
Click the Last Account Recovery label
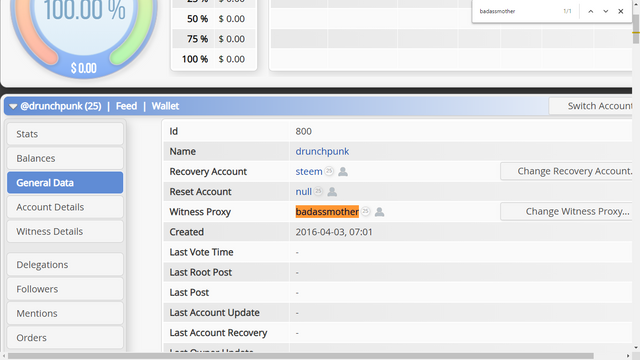point(218,333)
